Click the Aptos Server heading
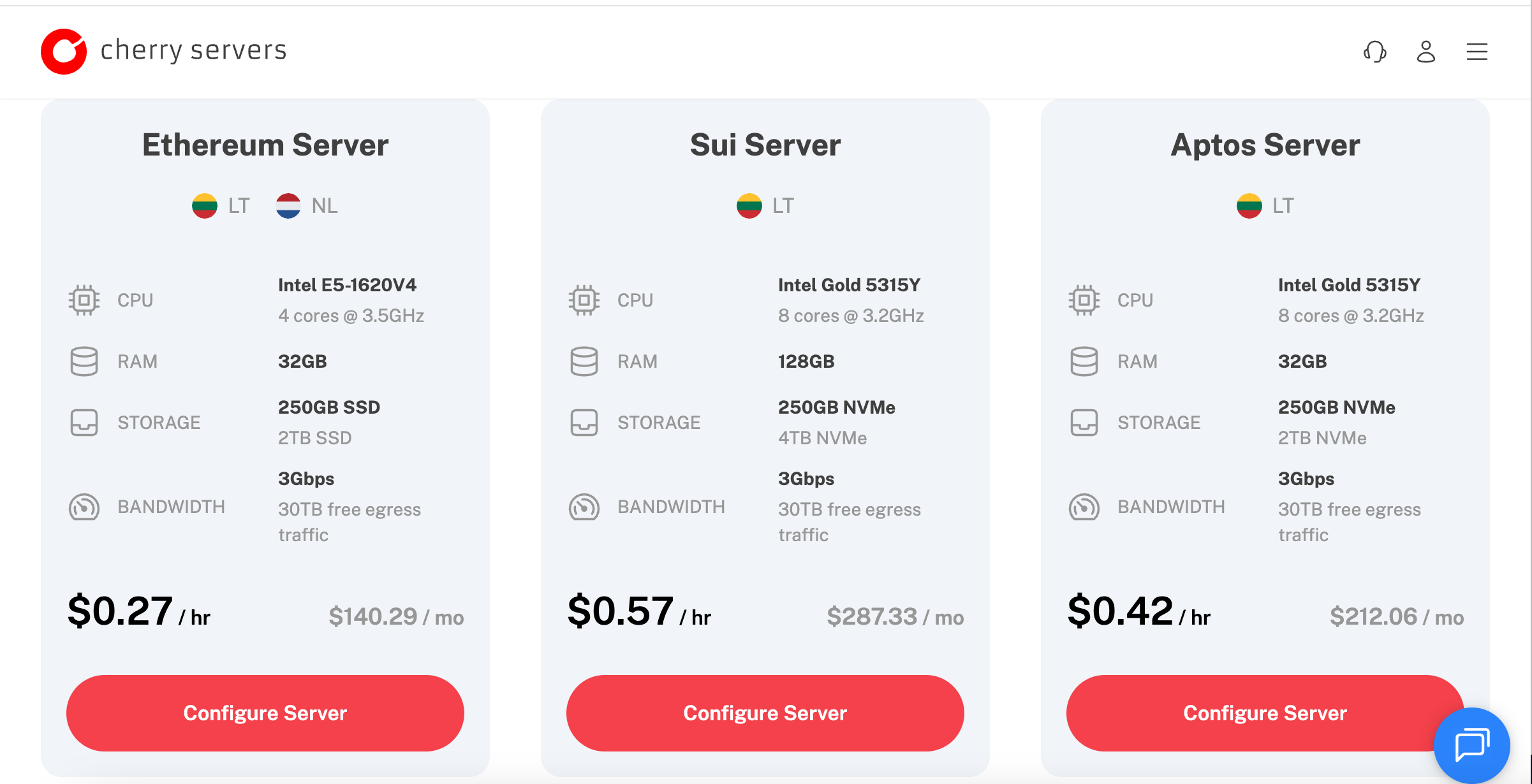The image size is (1532, 784). tap(1265, 145)
